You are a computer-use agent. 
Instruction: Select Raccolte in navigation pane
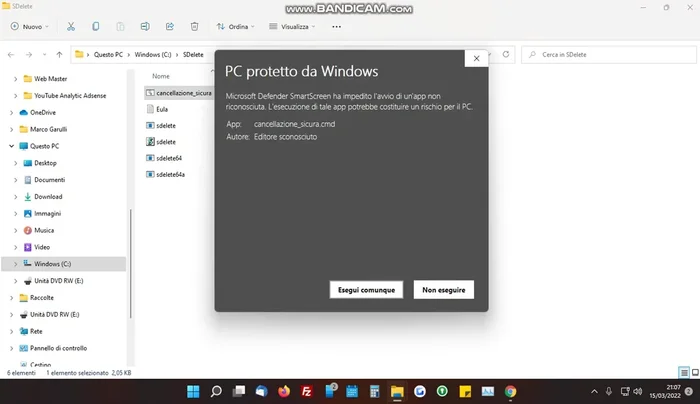(x=42, y=298)
